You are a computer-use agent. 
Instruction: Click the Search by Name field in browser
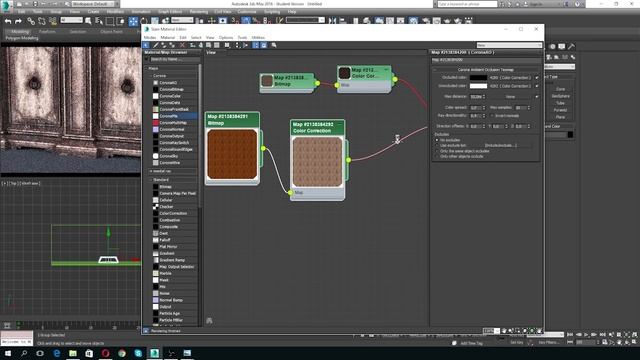tap(174, 60)
